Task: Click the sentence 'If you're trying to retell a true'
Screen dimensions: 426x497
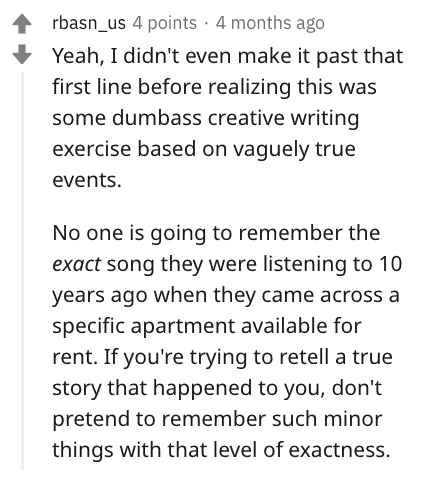Action: pos(248,357)
